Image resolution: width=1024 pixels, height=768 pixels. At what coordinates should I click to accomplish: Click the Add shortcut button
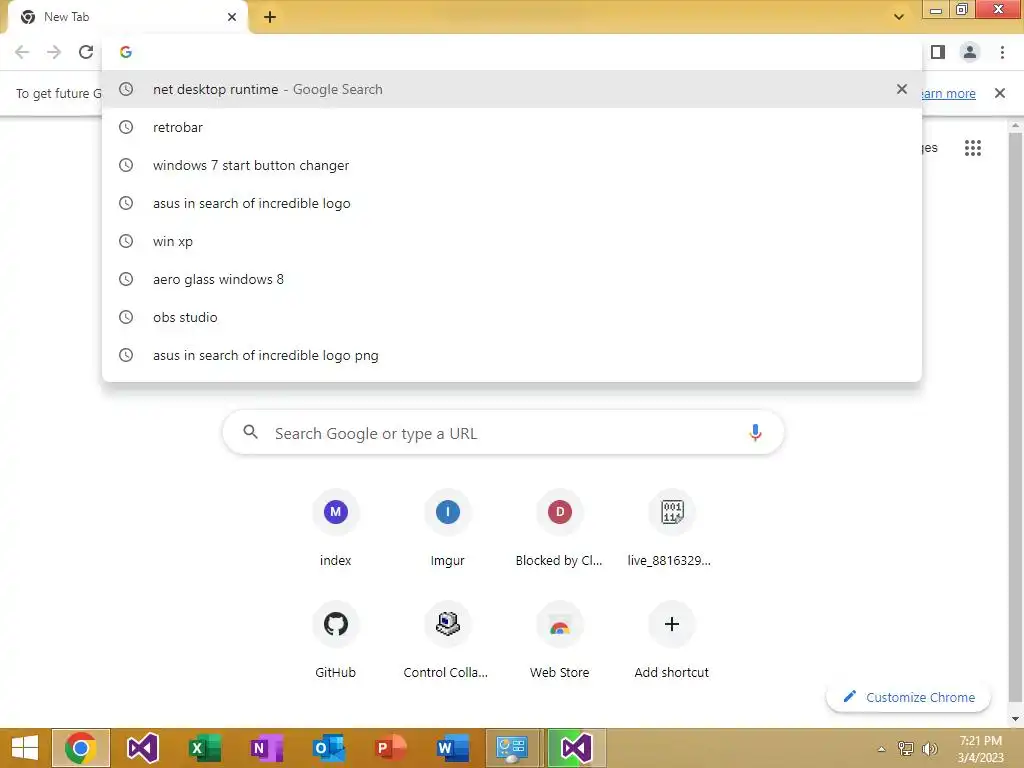click(671, 640)
